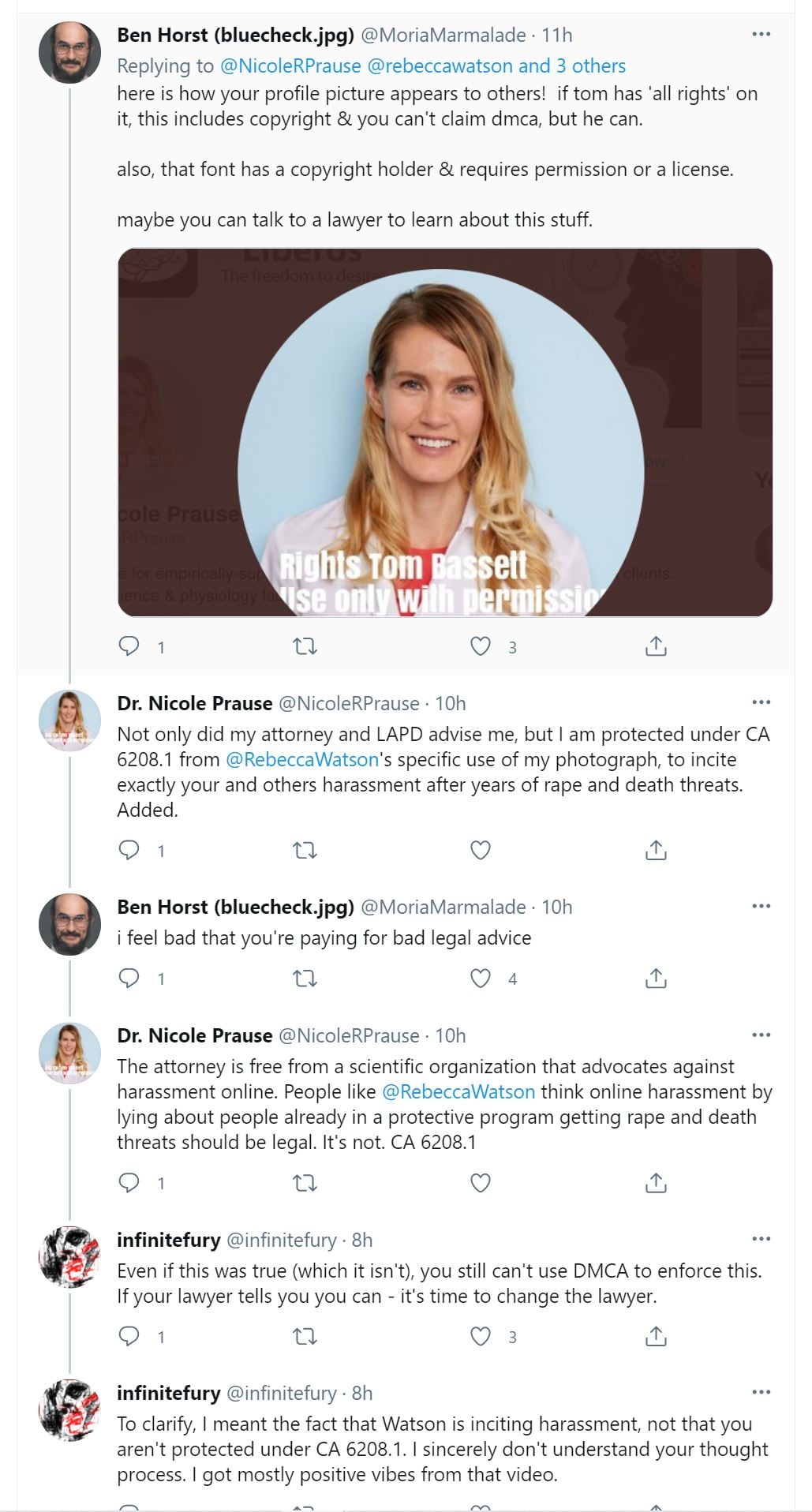Open more options on Nicole Prause's LAPD tweet
Viewport: 812px width, 1512px height.
(x=761, y=702)
